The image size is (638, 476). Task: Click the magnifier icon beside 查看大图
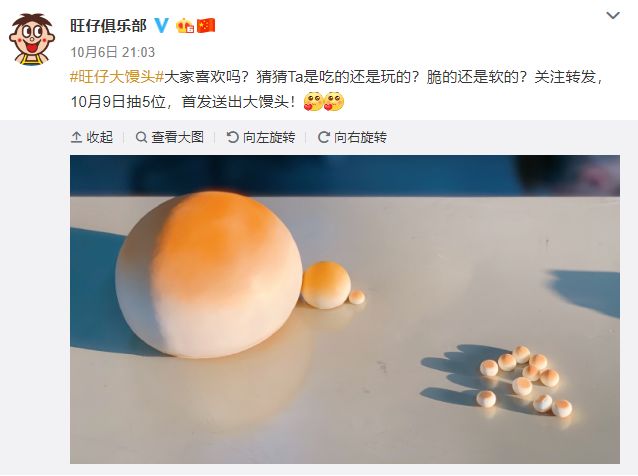(141, 138)
